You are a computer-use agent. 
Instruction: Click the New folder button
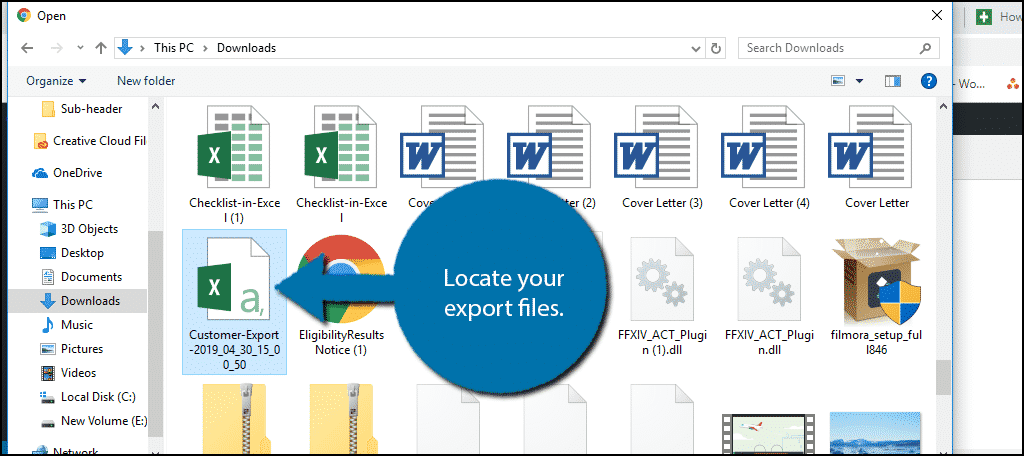click(x=146, y=81)
